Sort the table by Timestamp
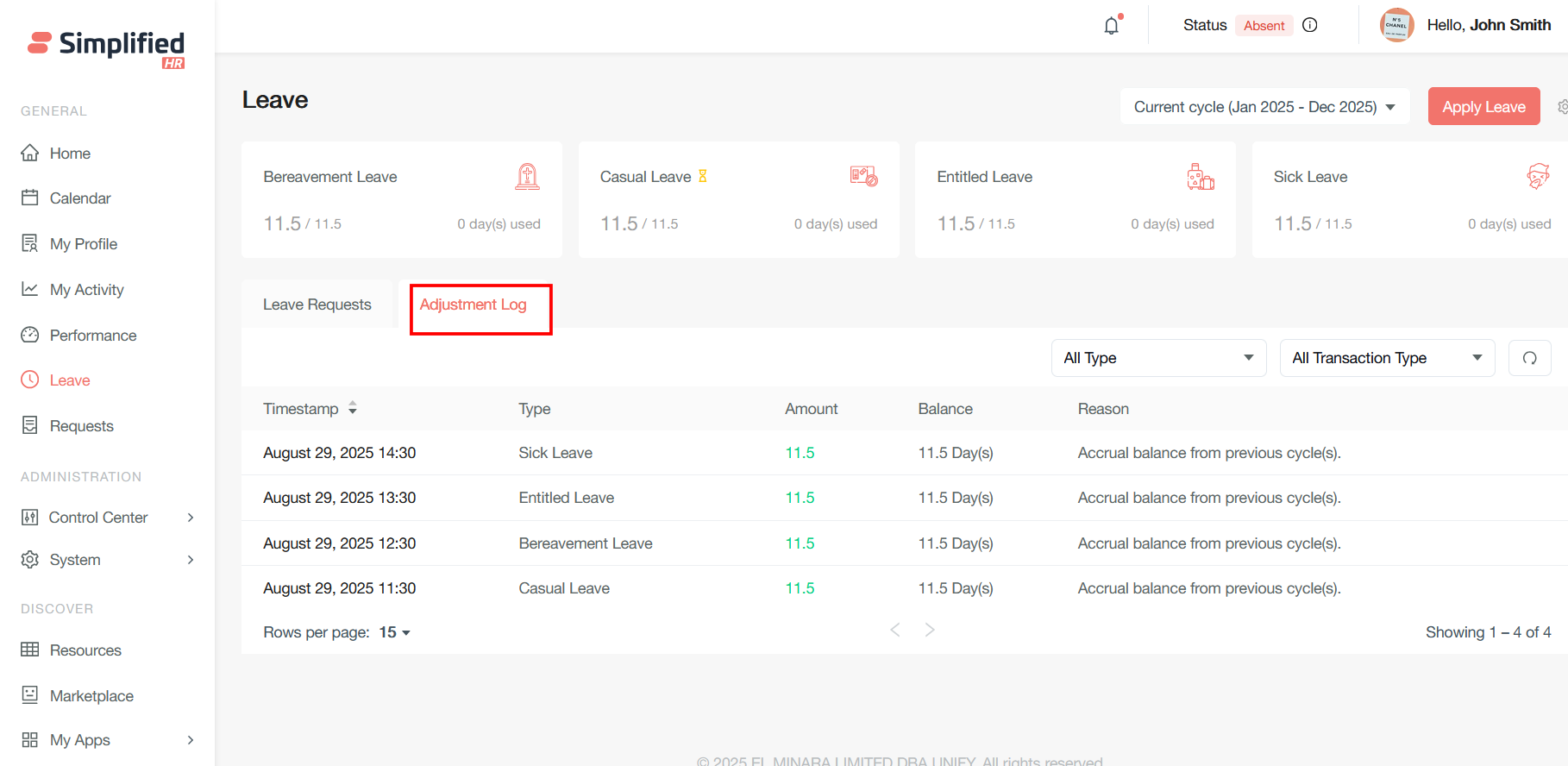The height and width of the screenshot is (766, 1568). (x=352, y=409)
